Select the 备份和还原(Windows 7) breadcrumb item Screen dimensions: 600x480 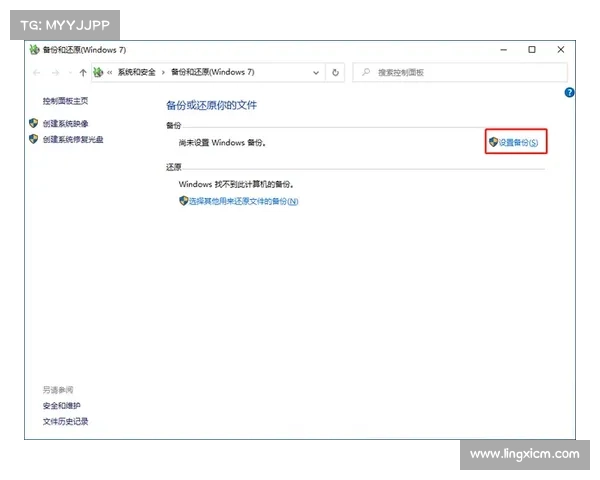(213, 73)
